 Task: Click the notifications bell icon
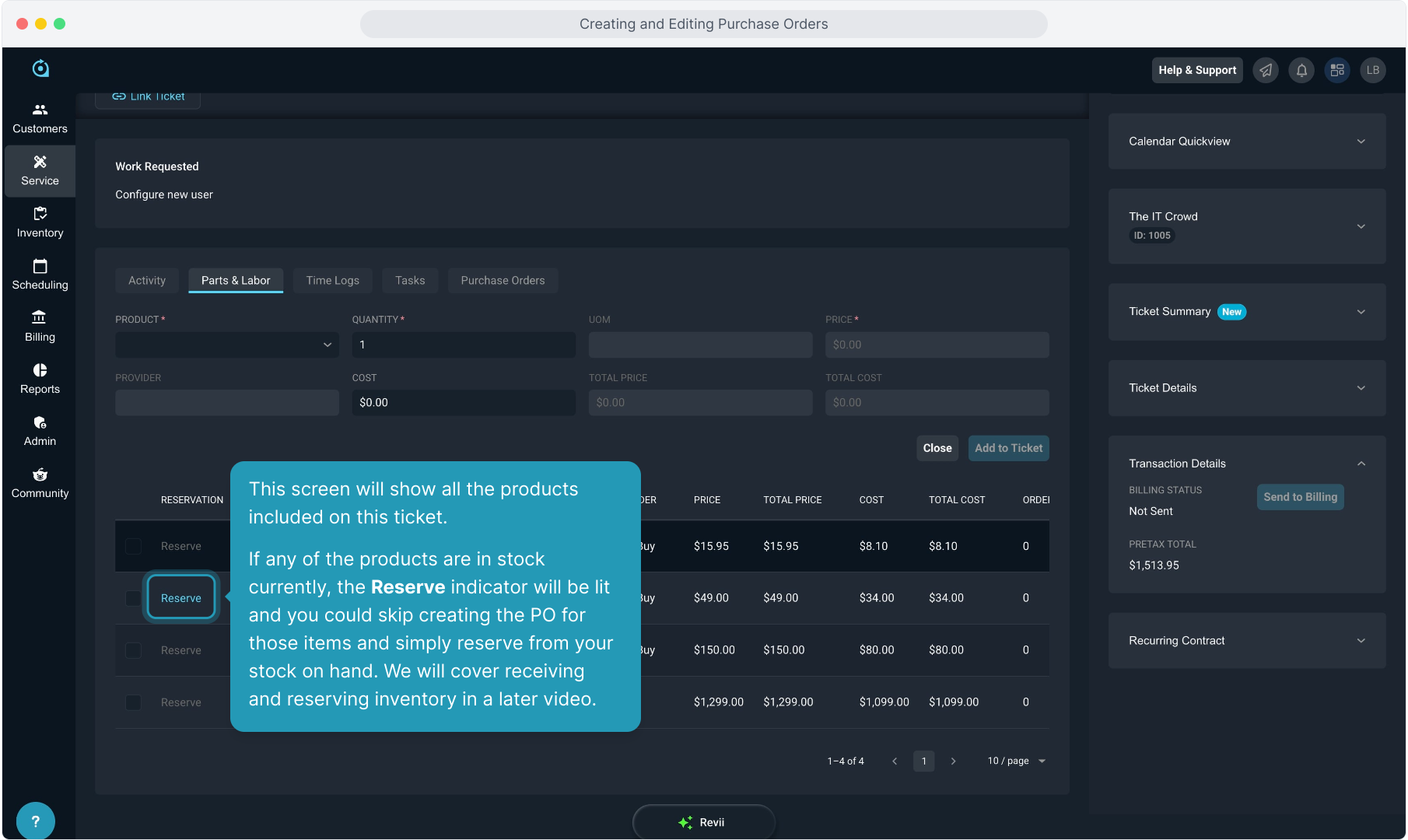click(x=1301, y=70)
